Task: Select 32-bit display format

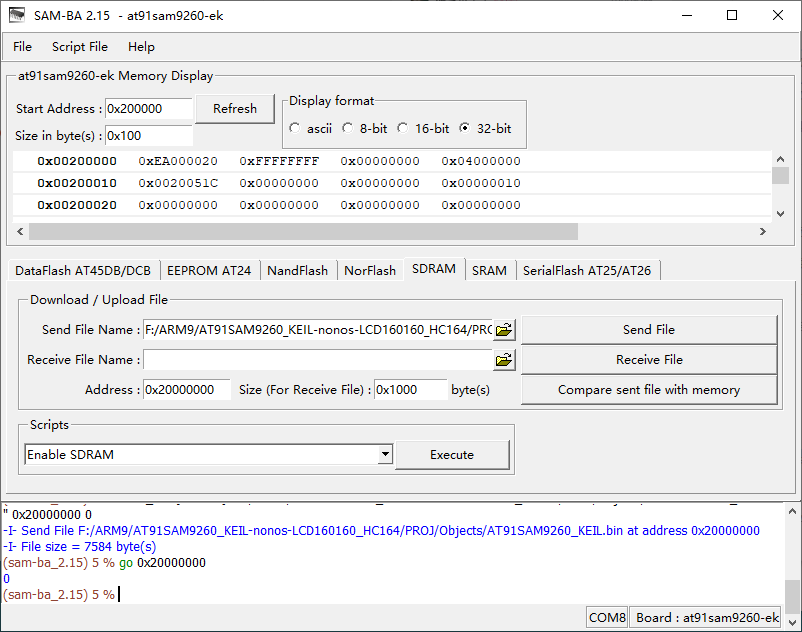Action: (x=464, y=128)
